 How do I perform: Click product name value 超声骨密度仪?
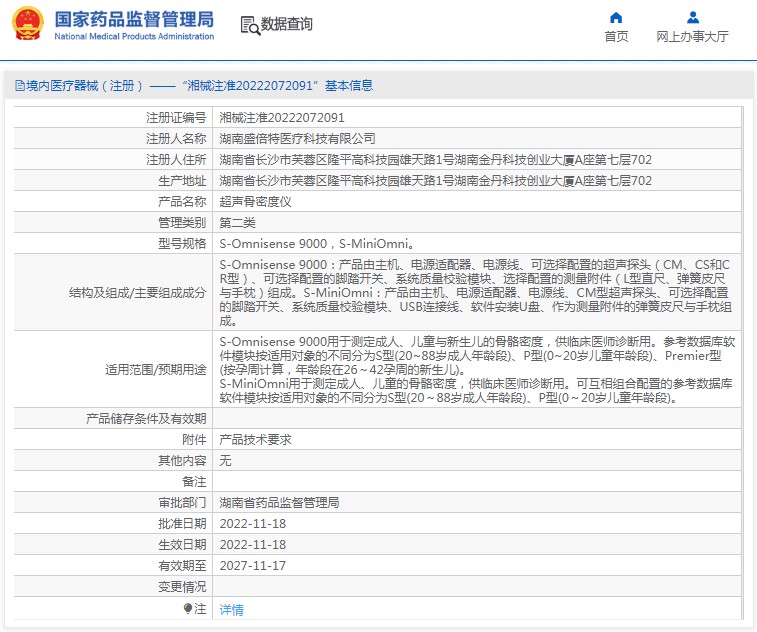point(255,201)
